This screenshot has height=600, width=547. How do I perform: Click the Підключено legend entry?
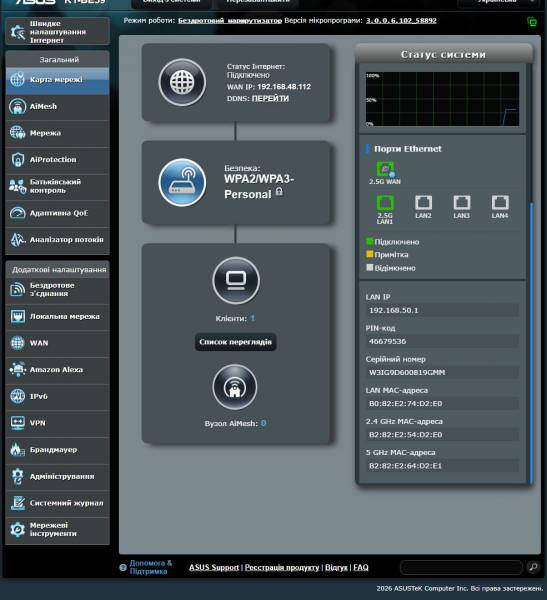pos(393,242)
